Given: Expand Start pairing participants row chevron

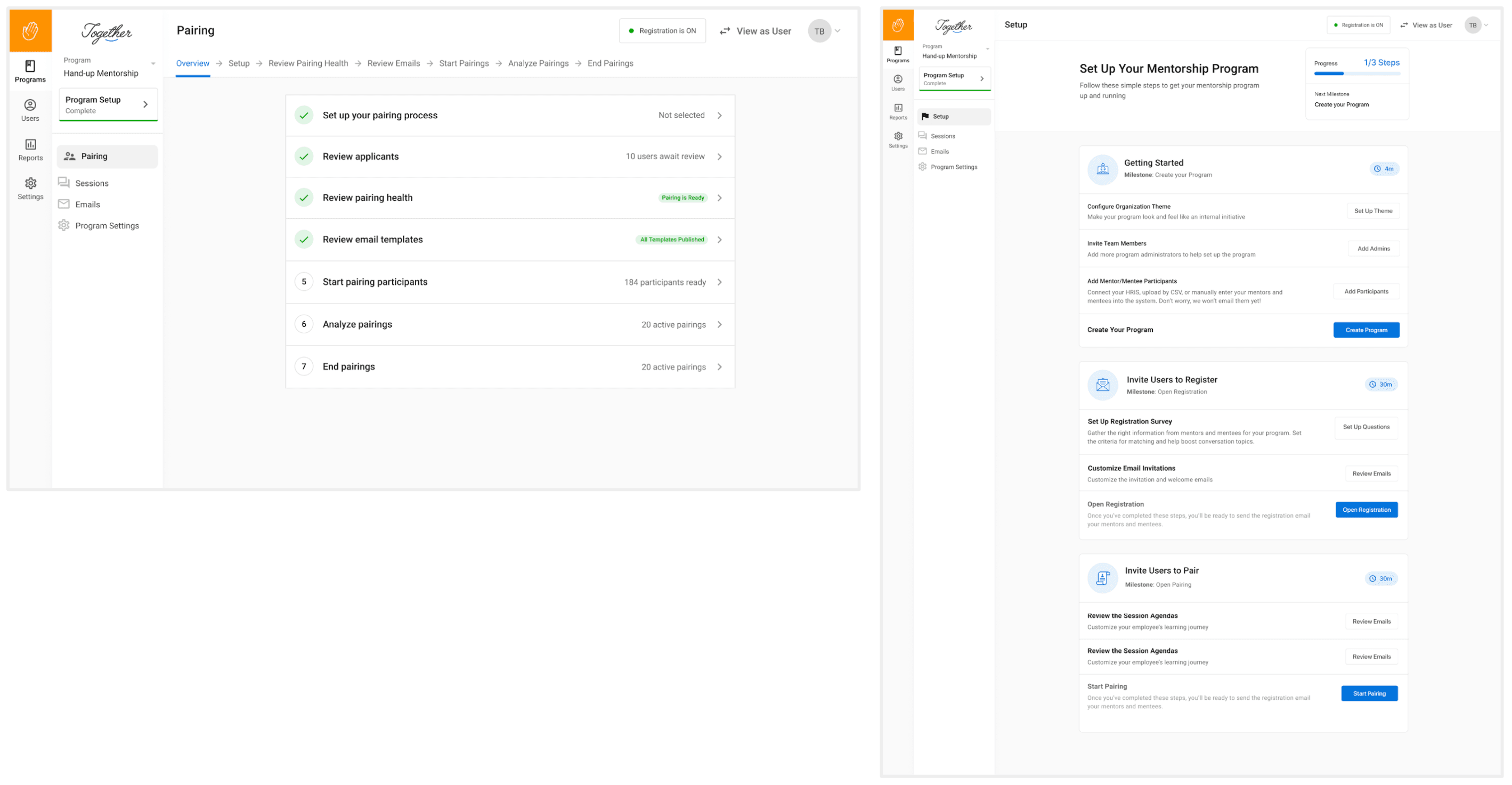Looking at the screenshot, I should point(720,282).
